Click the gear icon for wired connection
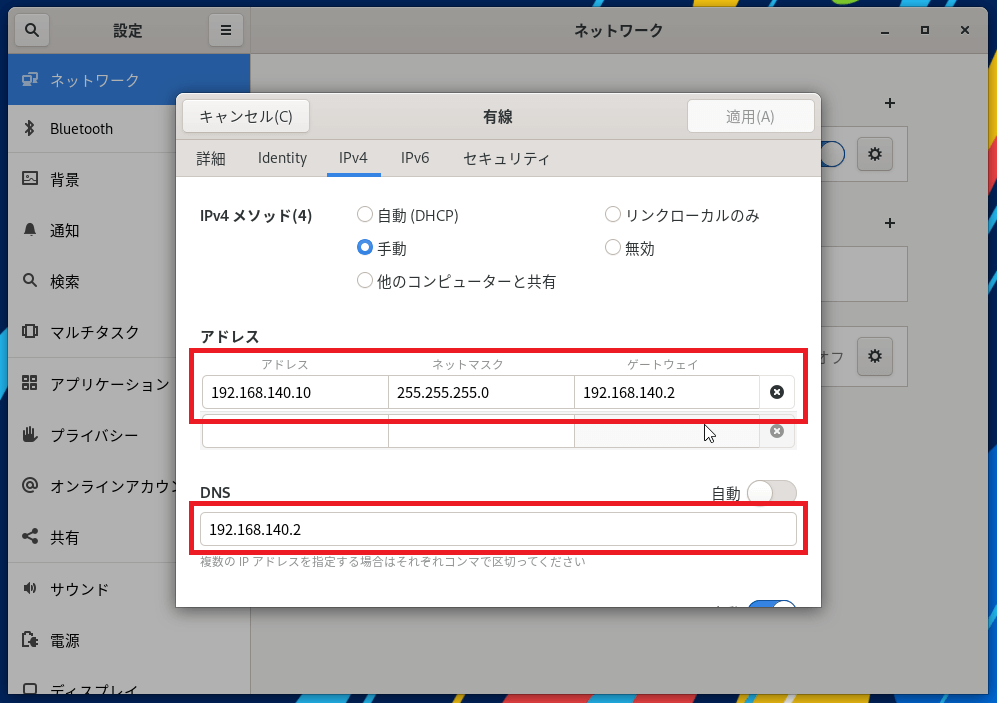 [875, 154]
